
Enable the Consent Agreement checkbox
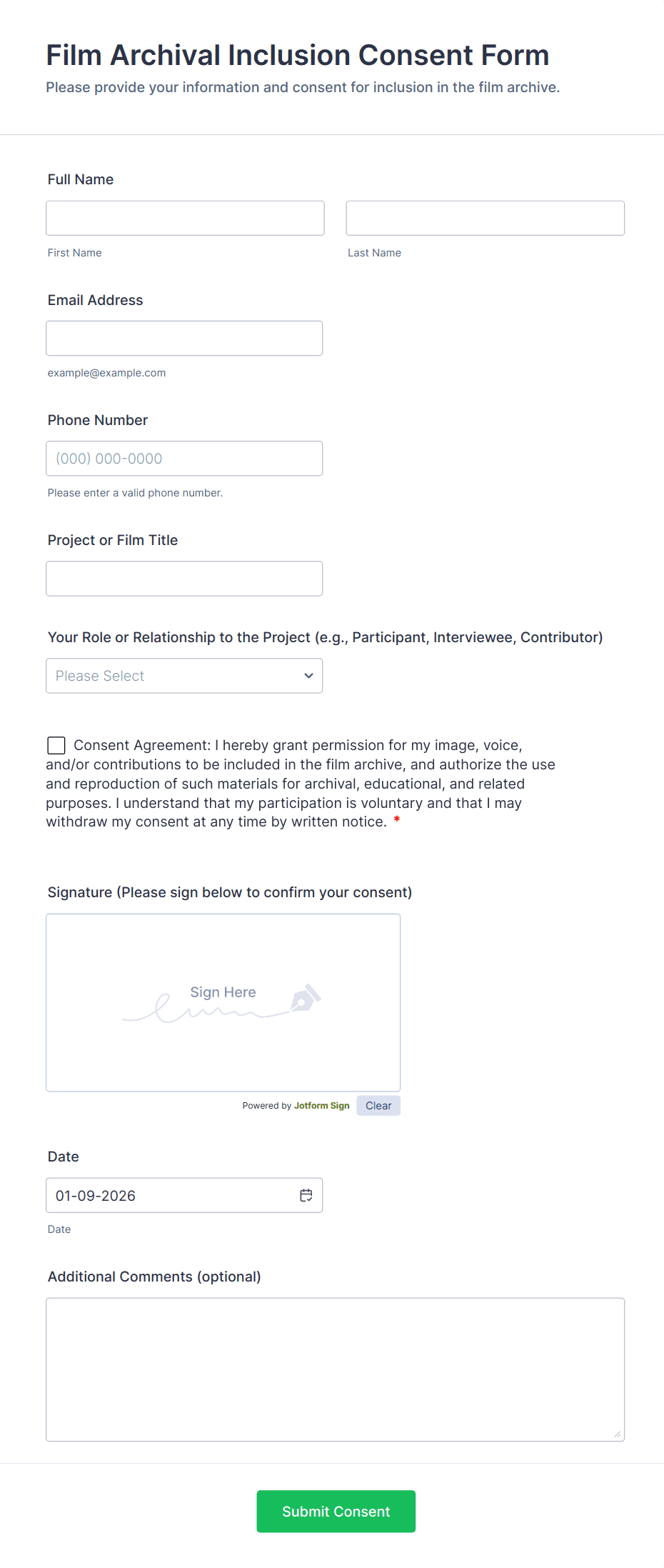pos(56,745)
